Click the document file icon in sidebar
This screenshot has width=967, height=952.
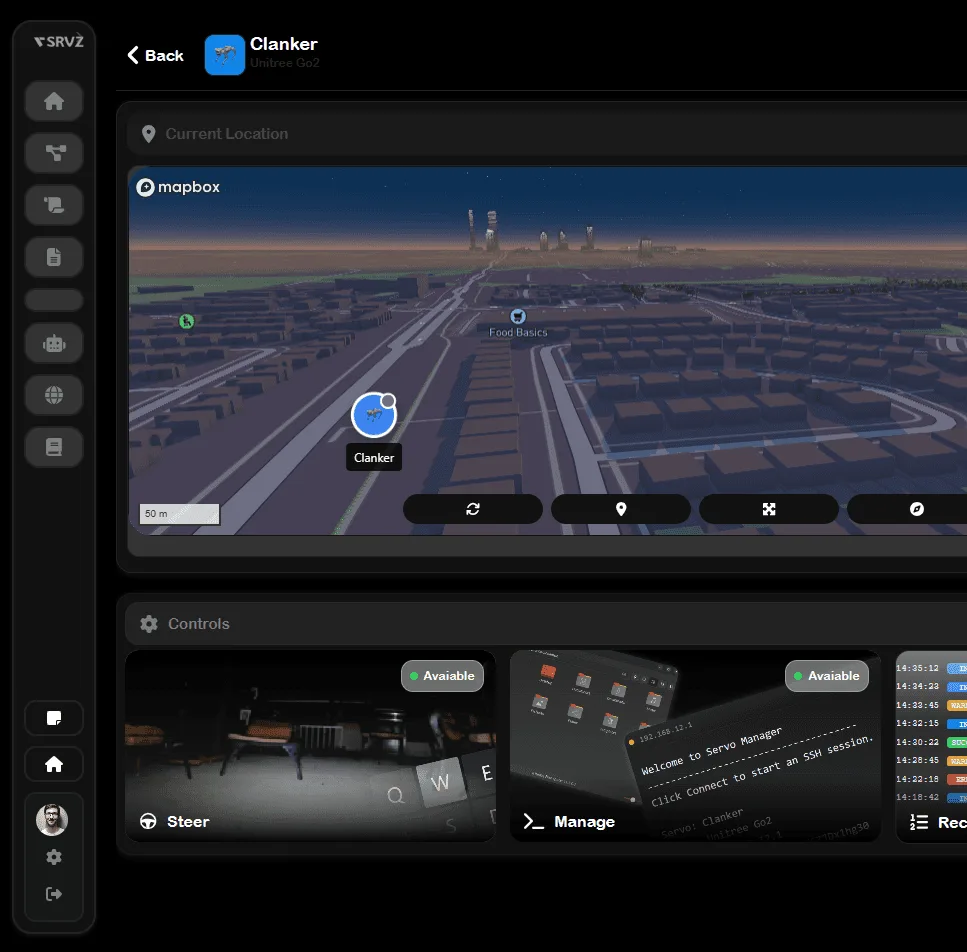(x=54, y=257)
